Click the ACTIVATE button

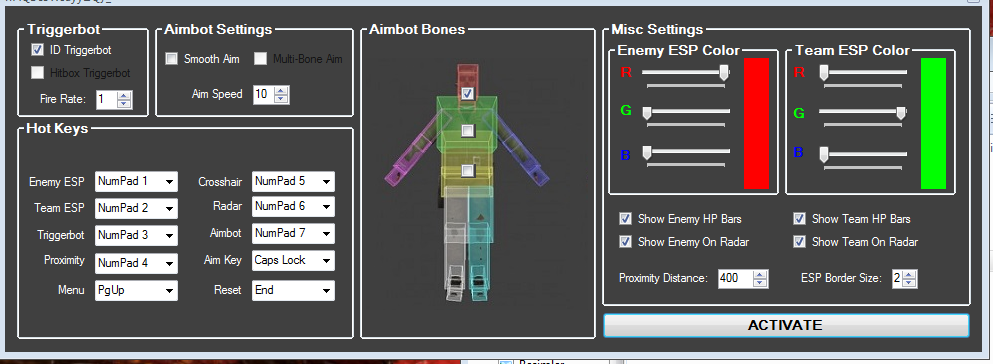[x=786, y=325]
